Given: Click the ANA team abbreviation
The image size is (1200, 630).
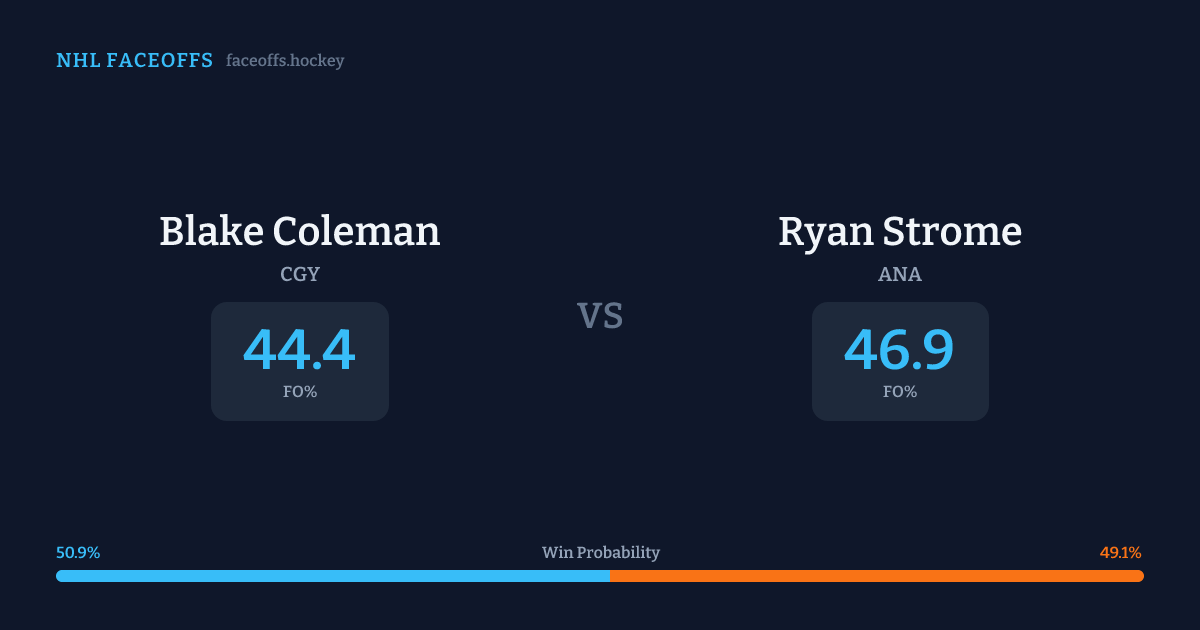Looking at the screenshot, I should (x=900, y=274).
